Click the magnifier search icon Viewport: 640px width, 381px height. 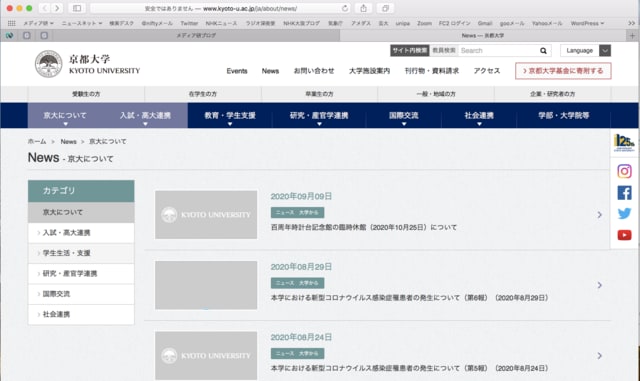click(x=543, y=51)
